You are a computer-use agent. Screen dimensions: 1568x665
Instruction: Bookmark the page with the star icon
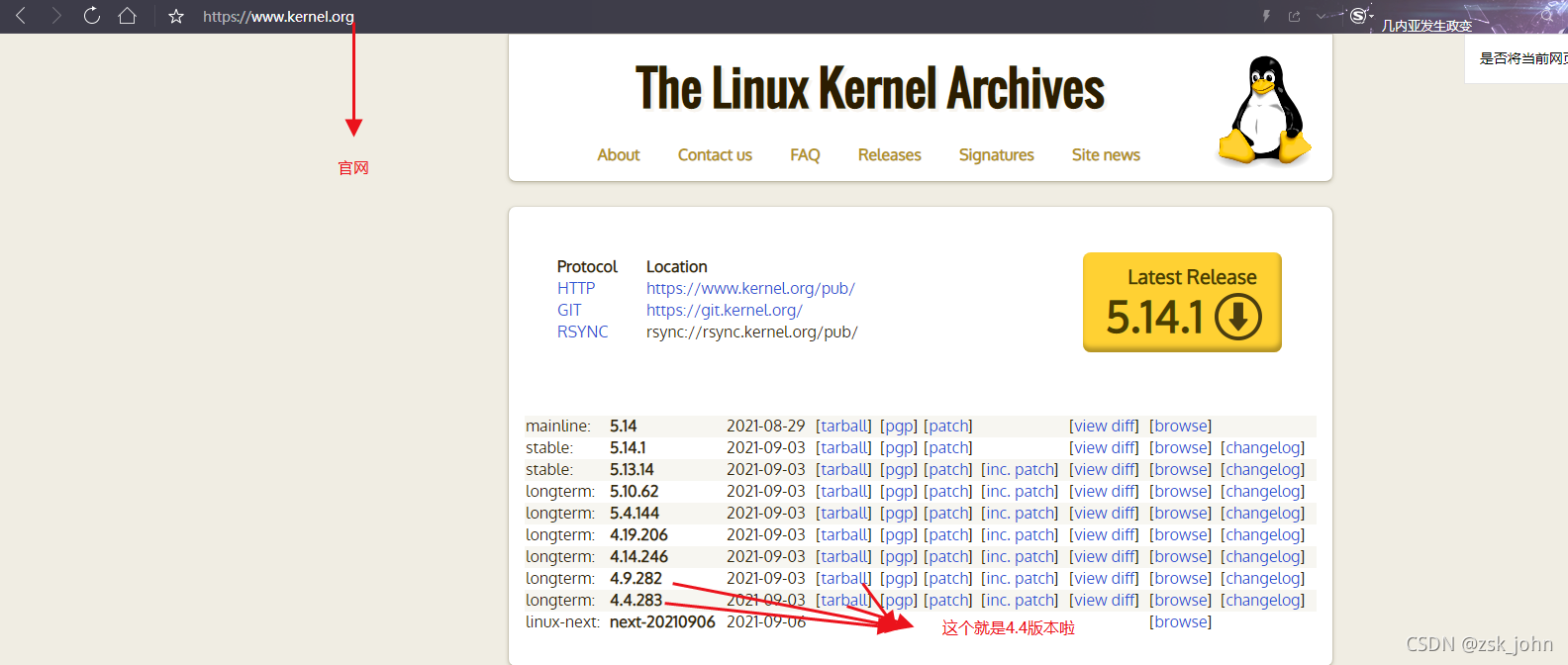[x=176, y=17]
